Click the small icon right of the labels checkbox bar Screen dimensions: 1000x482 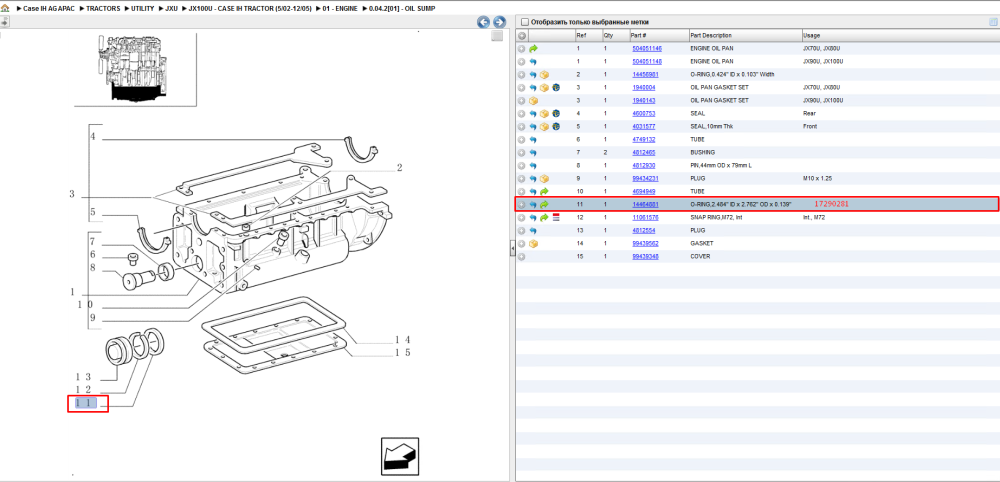click(992, 22)
